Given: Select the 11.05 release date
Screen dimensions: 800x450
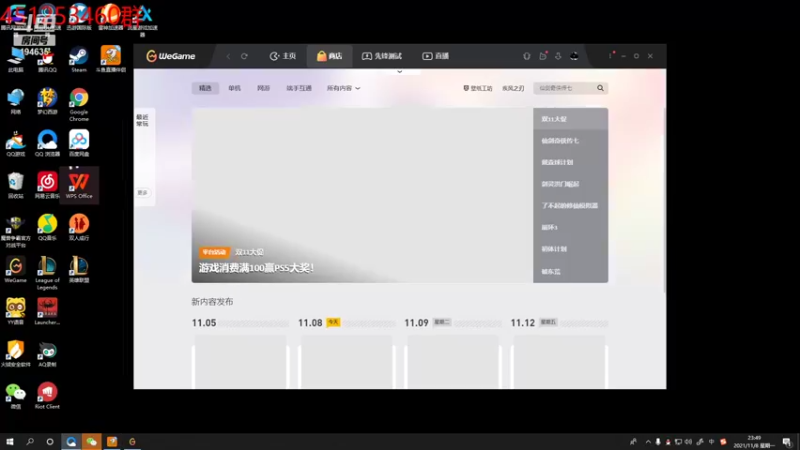Looking at the screenshot, I should (x=204, y=323).
